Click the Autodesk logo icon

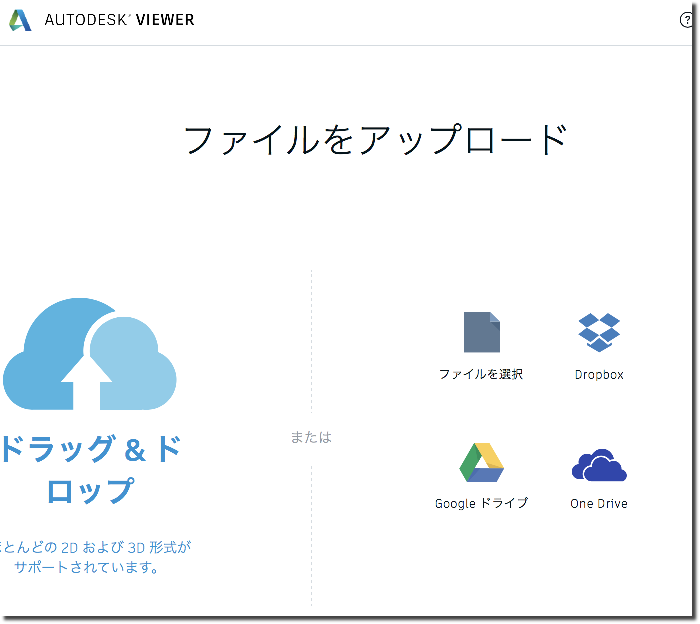21,20
